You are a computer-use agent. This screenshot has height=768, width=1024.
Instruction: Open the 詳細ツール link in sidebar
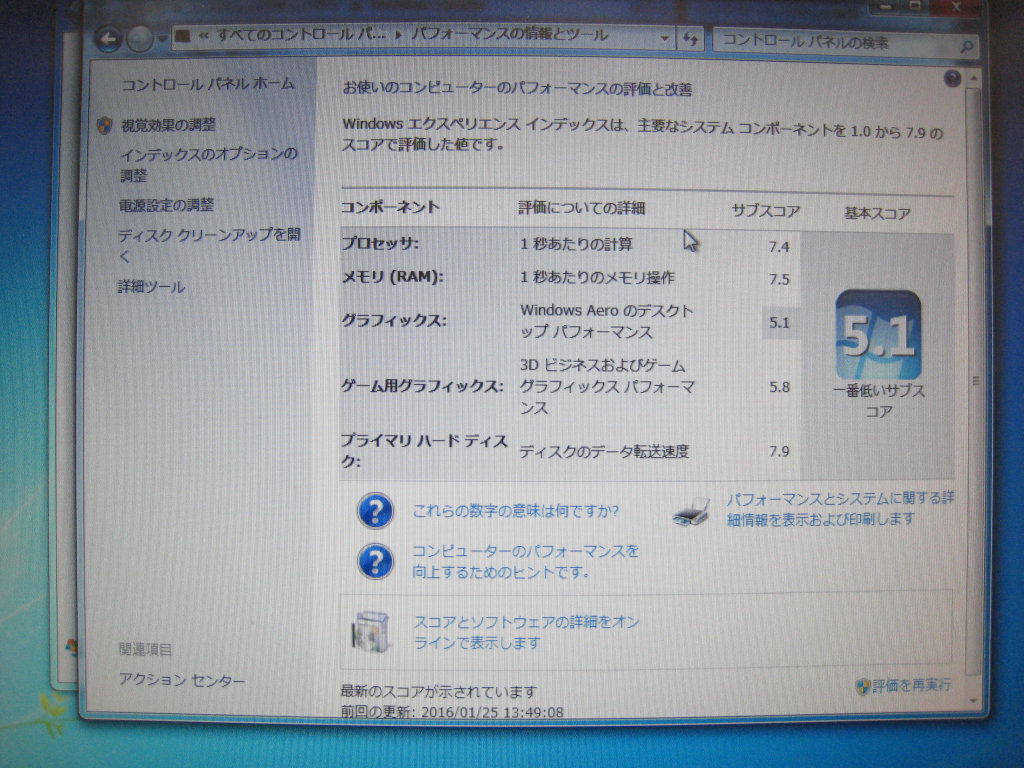click(x=151, y=287)
